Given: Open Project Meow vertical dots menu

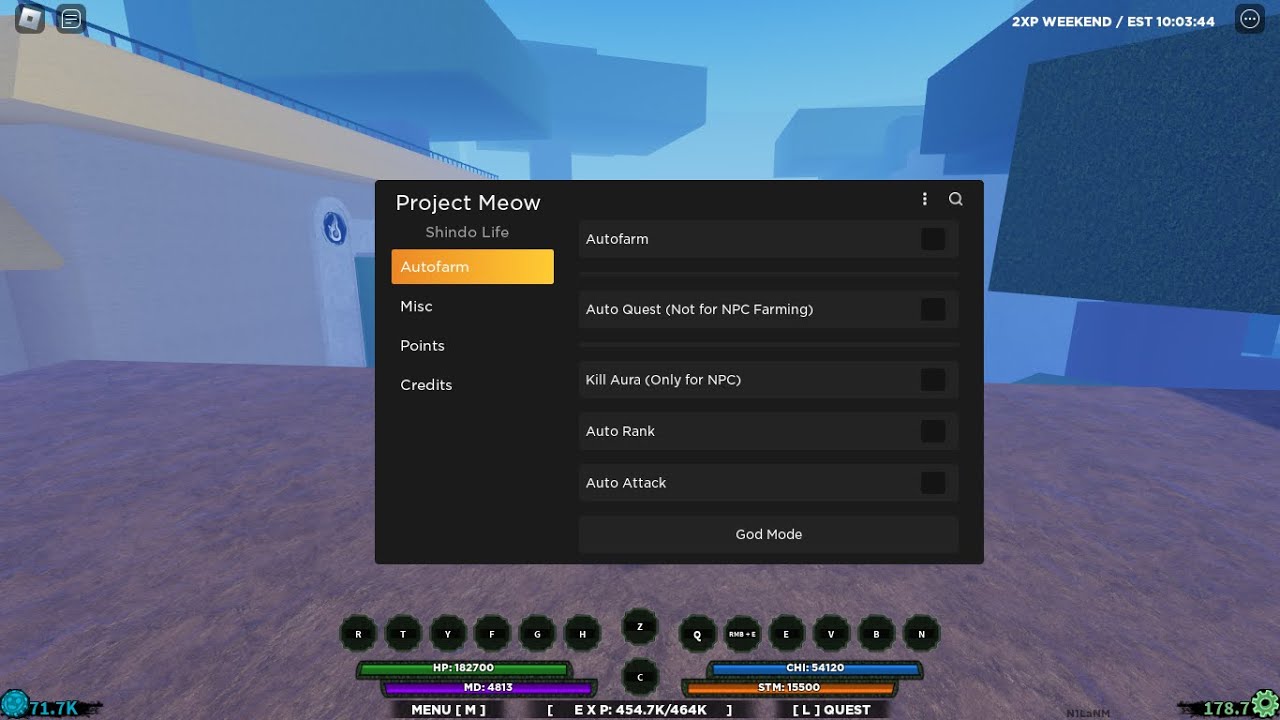Looking at the screenshot, I should point(924,199).
